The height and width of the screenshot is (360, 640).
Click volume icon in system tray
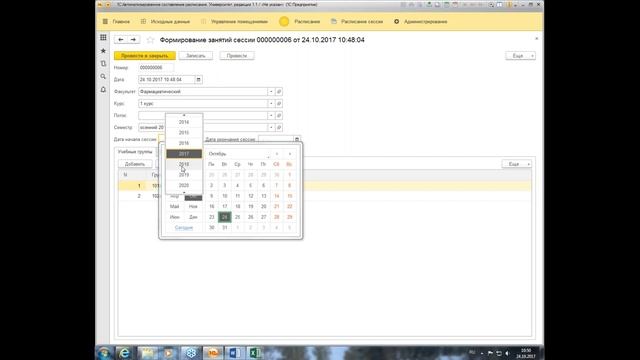[507, 353]
